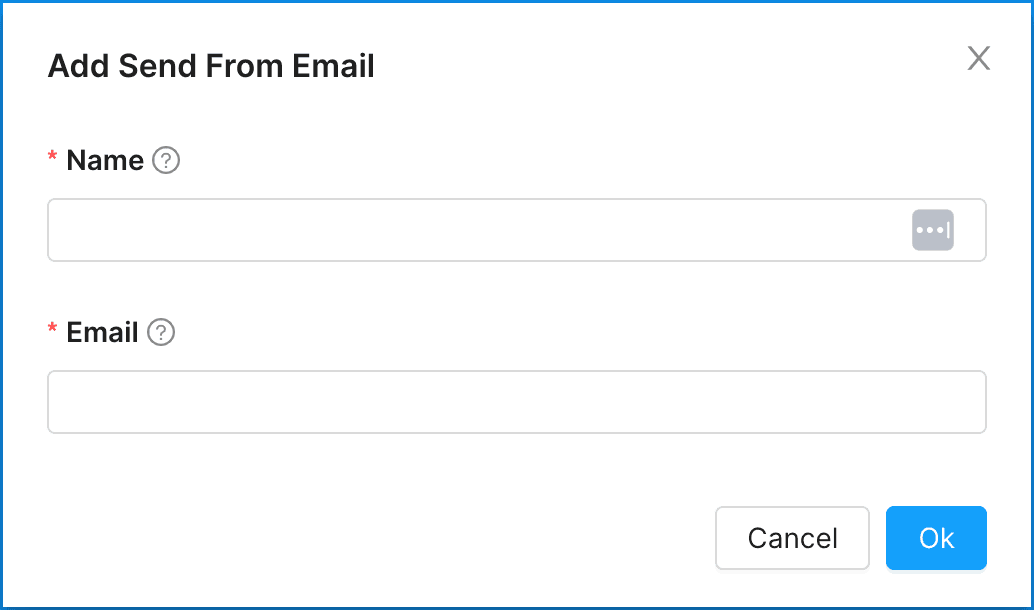Click the help icon beside Email

point(161,332)
